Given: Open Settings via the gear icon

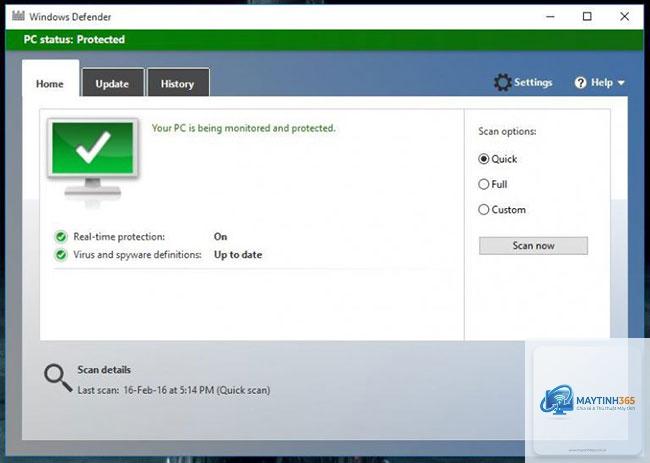Looking at the screenshot, I should point(502,82).
